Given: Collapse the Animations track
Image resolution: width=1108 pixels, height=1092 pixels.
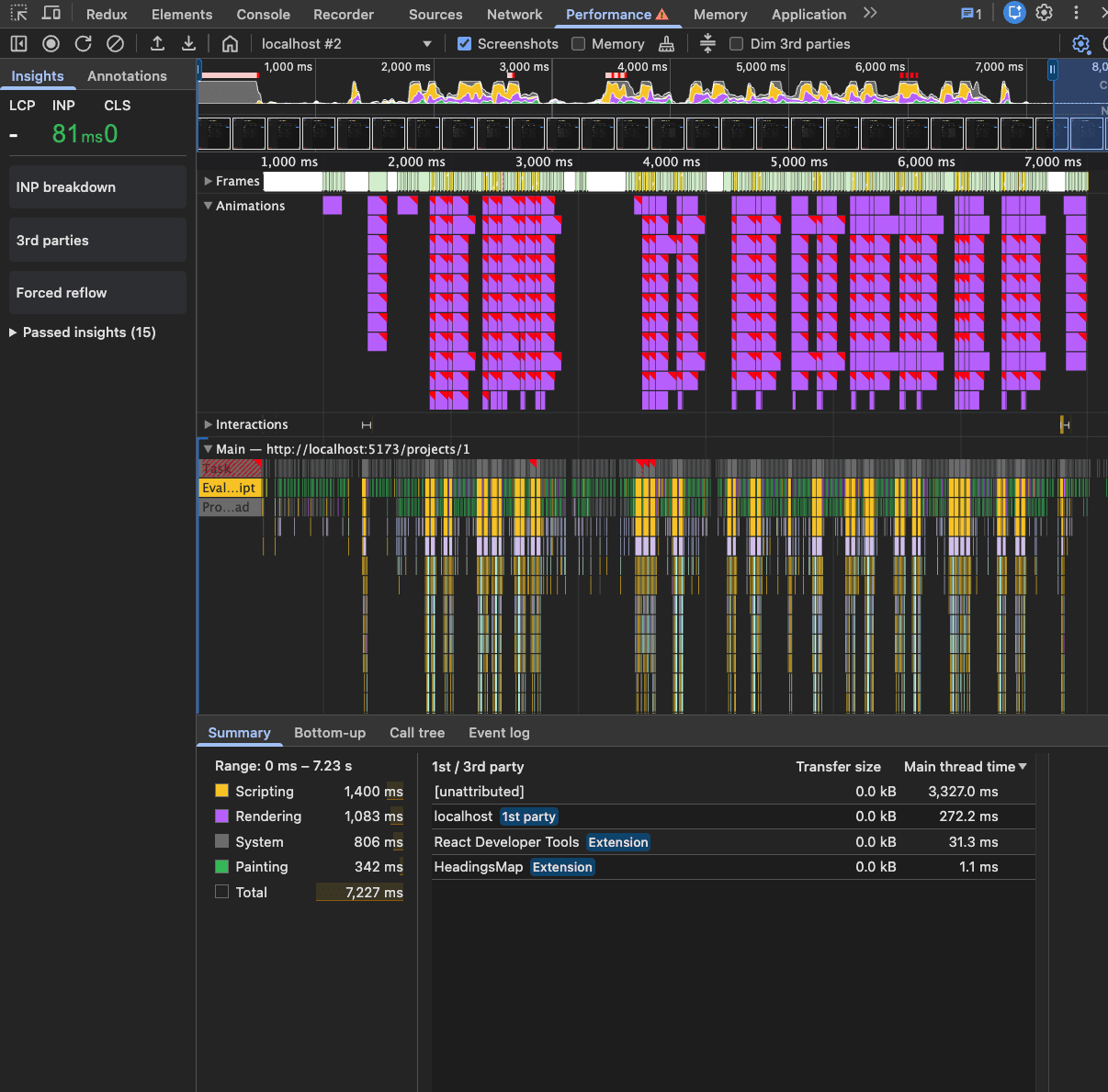Looking at the screenshot, I should click(209, 206).
